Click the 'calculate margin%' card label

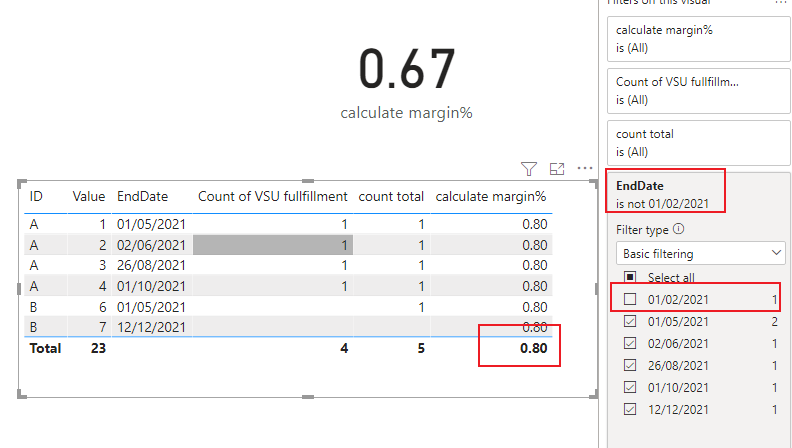pos(407,113)
